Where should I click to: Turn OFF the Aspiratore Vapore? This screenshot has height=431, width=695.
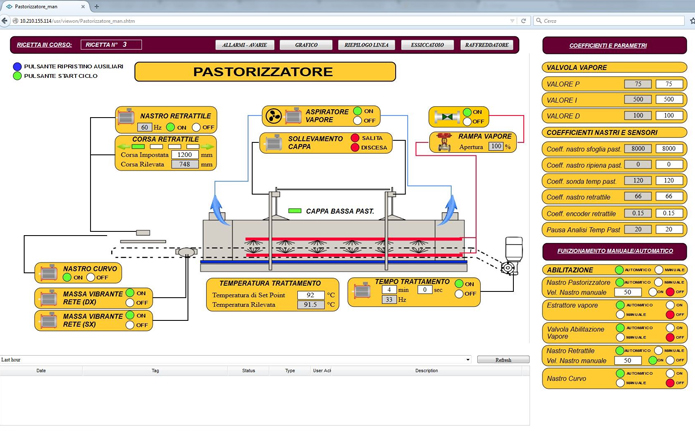[x=358, y=121]
